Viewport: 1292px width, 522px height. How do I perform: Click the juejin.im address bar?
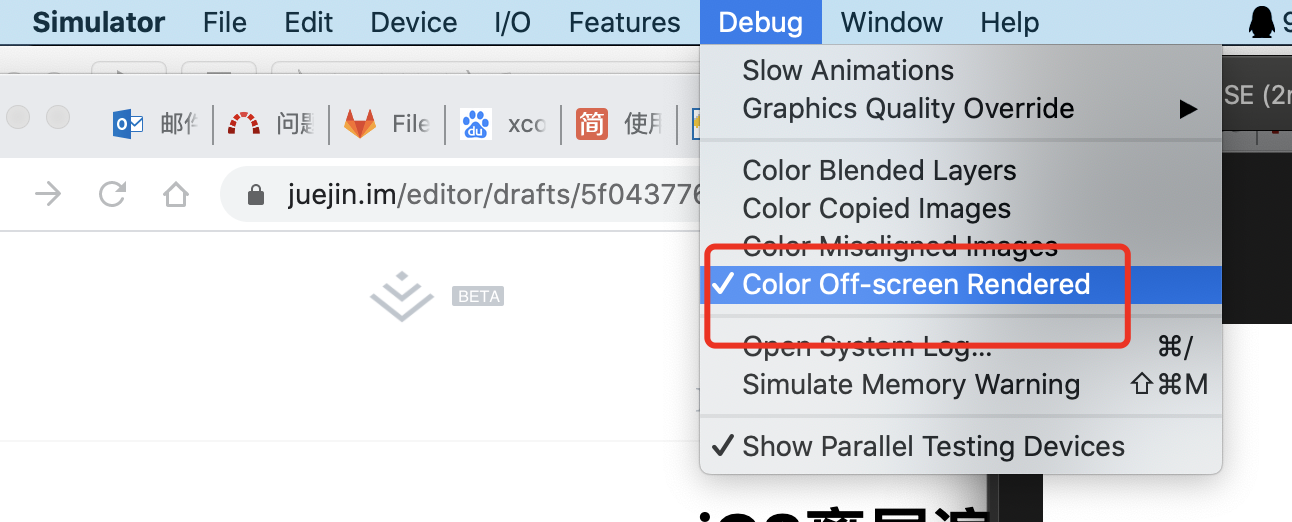click(x=480, y=194)
